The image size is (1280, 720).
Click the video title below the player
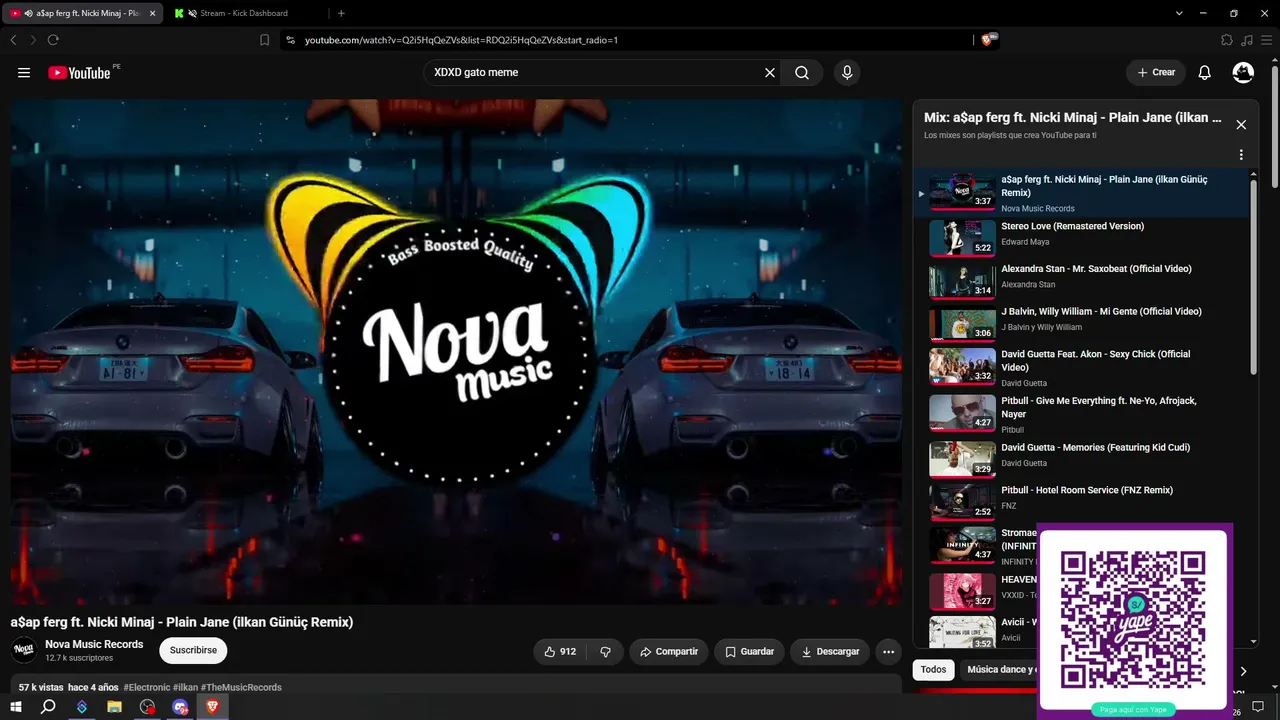click(x=182, y=622)
